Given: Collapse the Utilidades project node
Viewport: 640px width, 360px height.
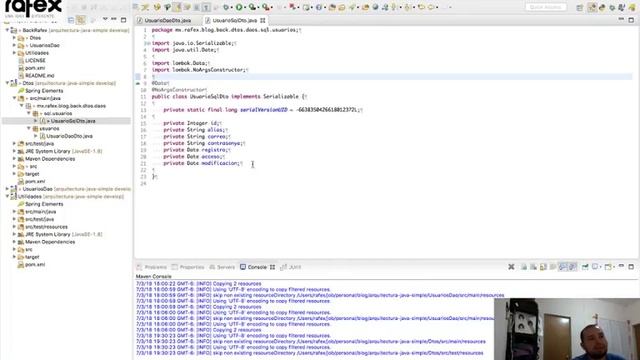Looking at the screenshot, I should tap(7, 196).
